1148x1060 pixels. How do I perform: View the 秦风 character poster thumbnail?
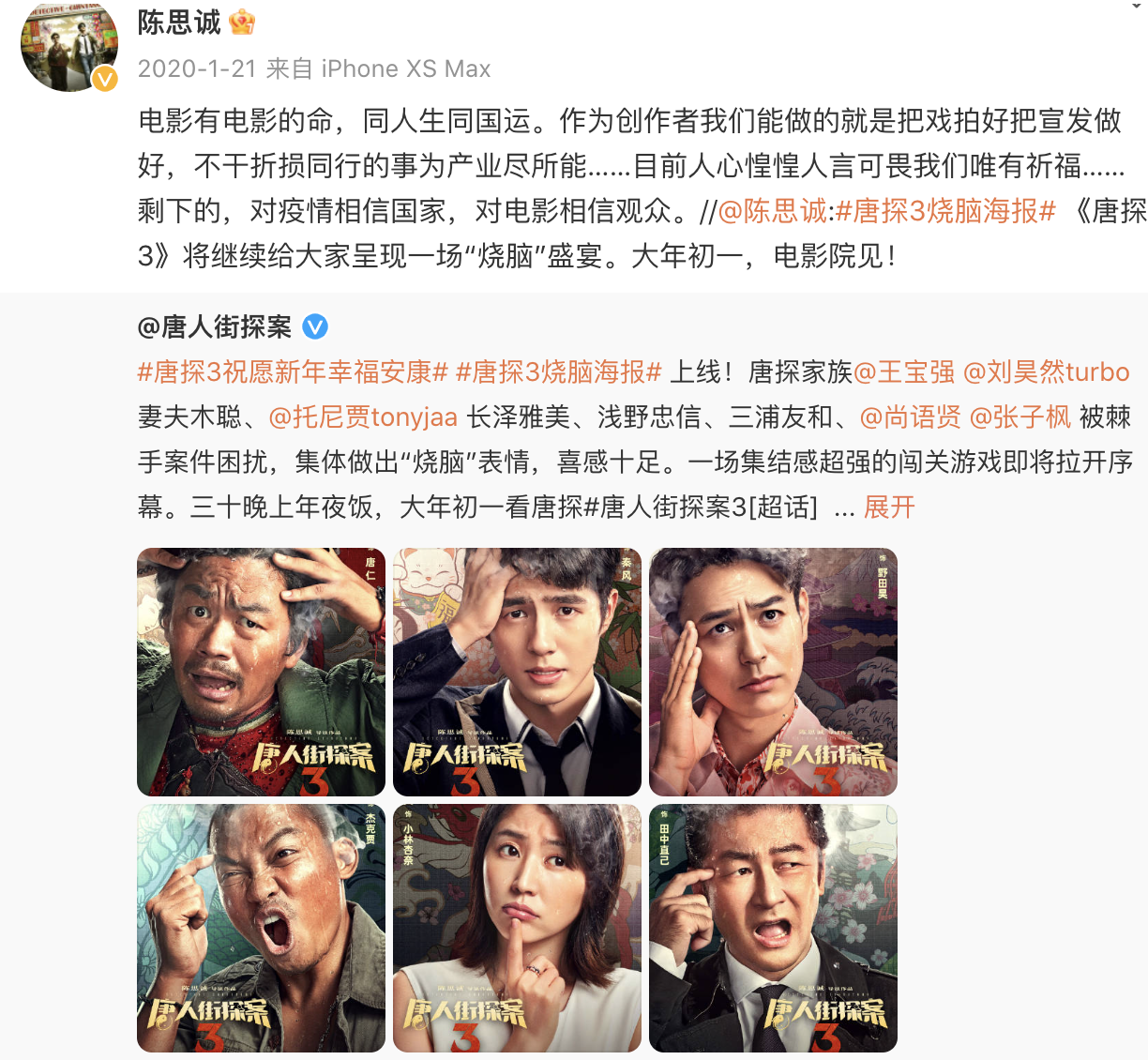(x=517, y=672)
